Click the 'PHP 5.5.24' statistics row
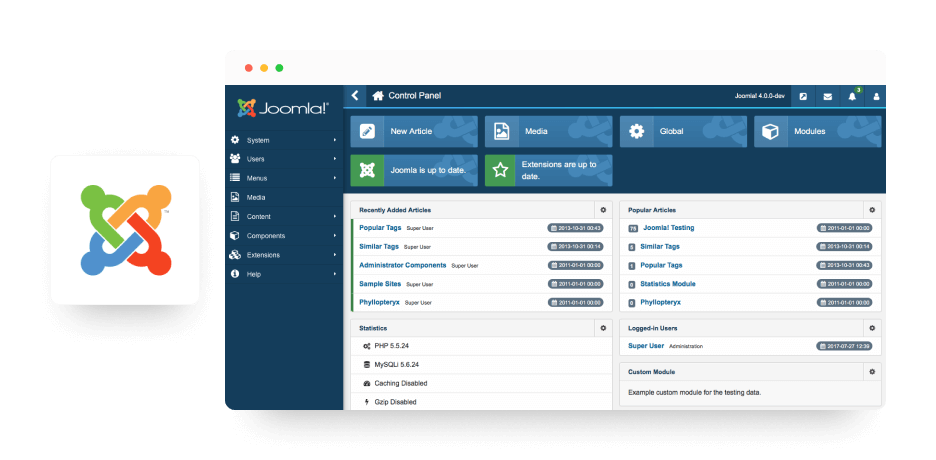 click(482, 345)
